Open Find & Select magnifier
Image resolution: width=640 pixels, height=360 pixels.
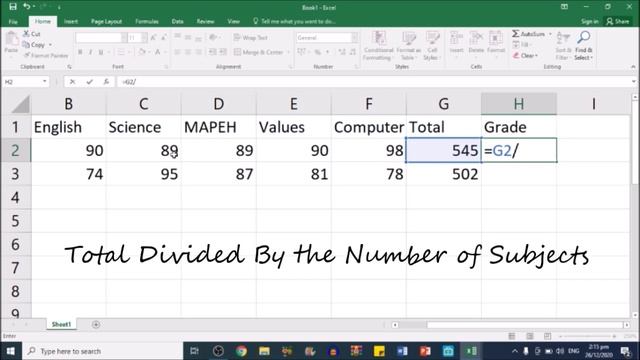pyautogui.click(x=583, y=46)
